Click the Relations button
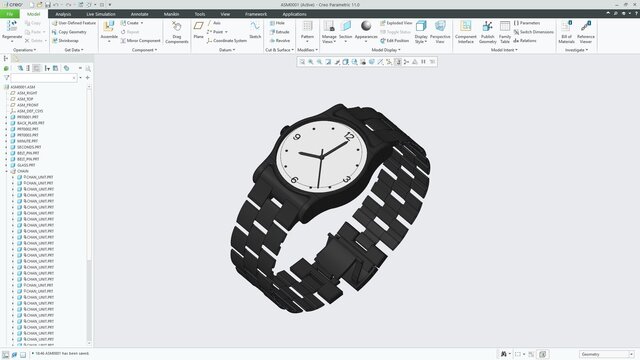640x360 pixels. (525, 41)
